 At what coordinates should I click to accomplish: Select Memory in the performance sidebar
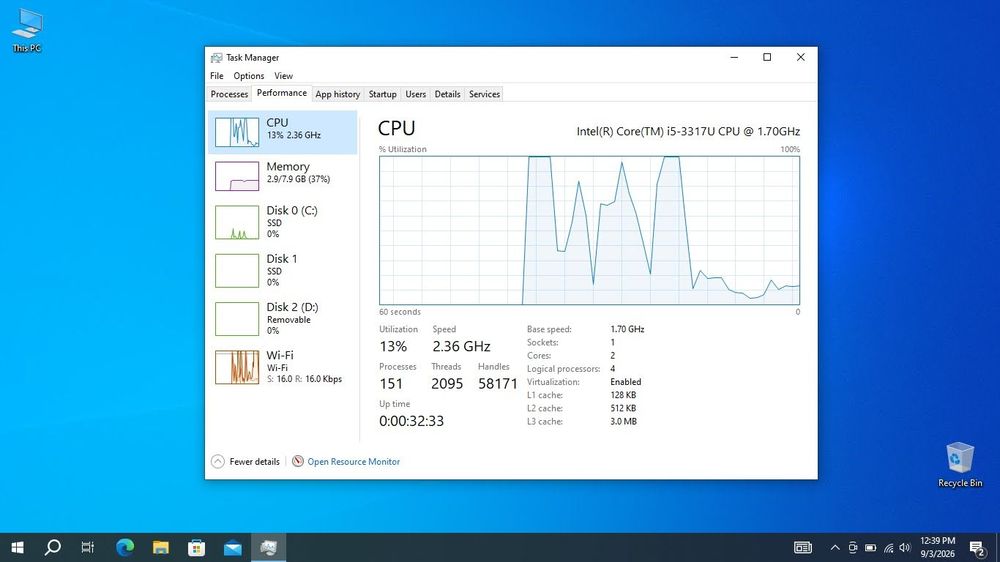click(283, 175)
